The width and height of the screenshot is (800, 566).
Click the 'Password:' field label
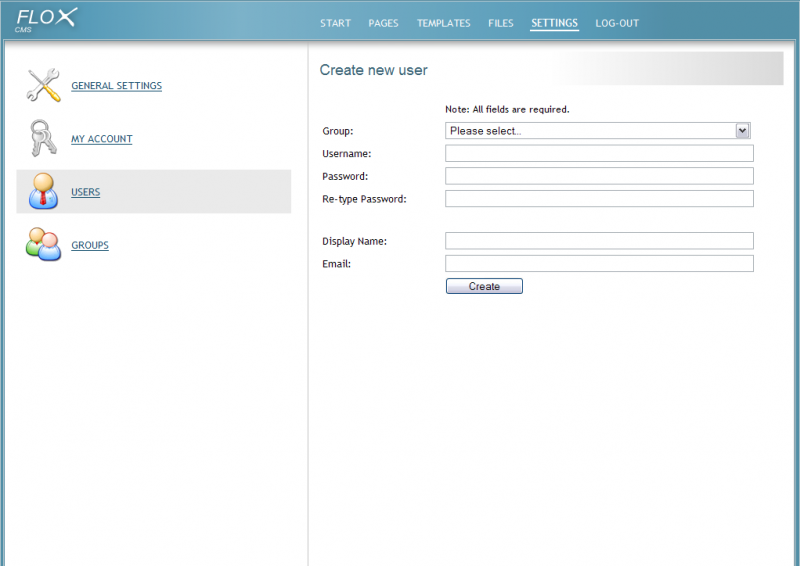click(345, 177)
